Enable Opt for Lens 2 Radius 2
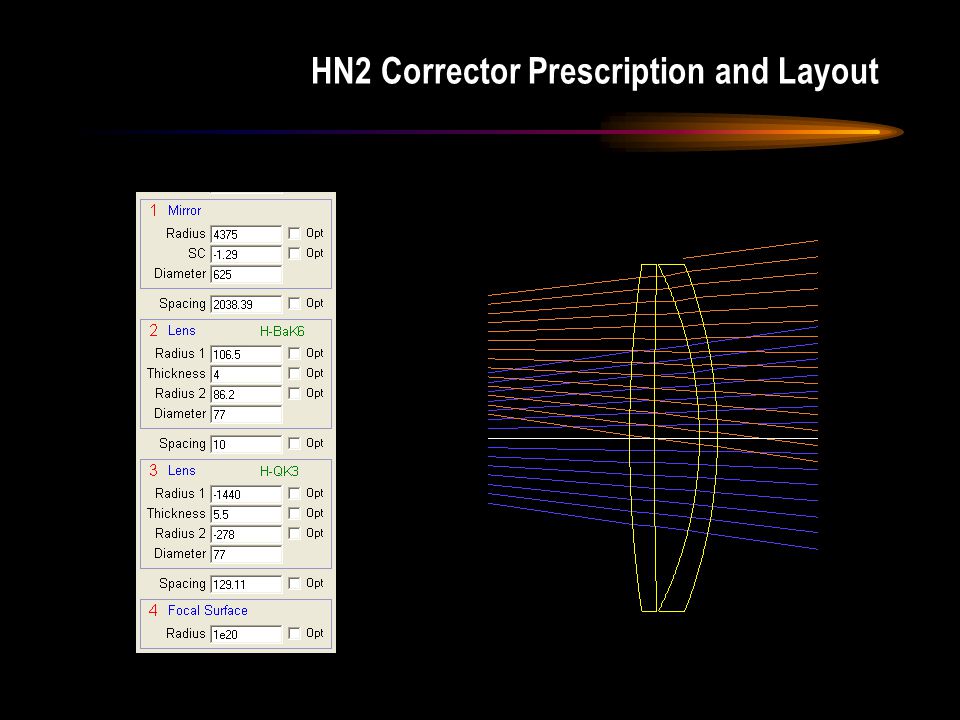 (294, 393)
